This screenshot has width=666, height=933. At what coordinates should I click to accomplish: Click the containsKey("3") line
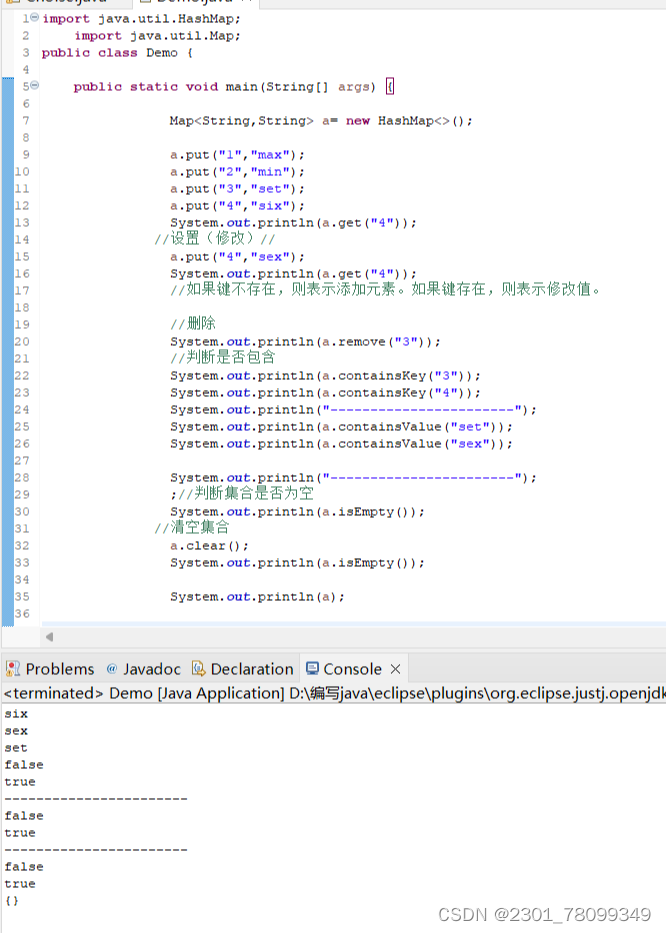[x=325, y=376]
